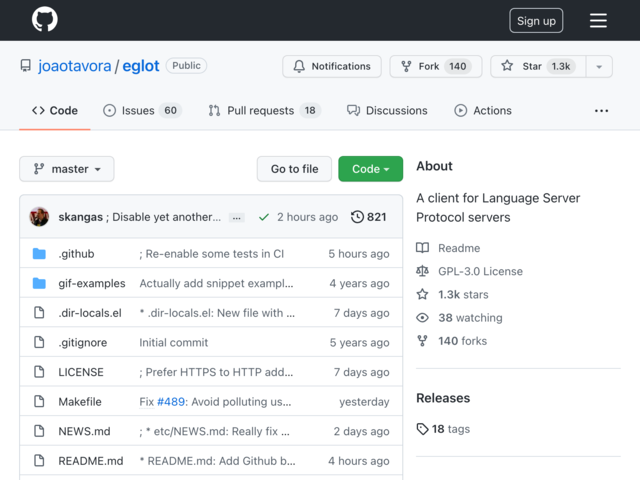Image resolution: width=640 pixels, height=480 pixels.
Task: Click the .github folder icon
Action: (x=39, y=254)
